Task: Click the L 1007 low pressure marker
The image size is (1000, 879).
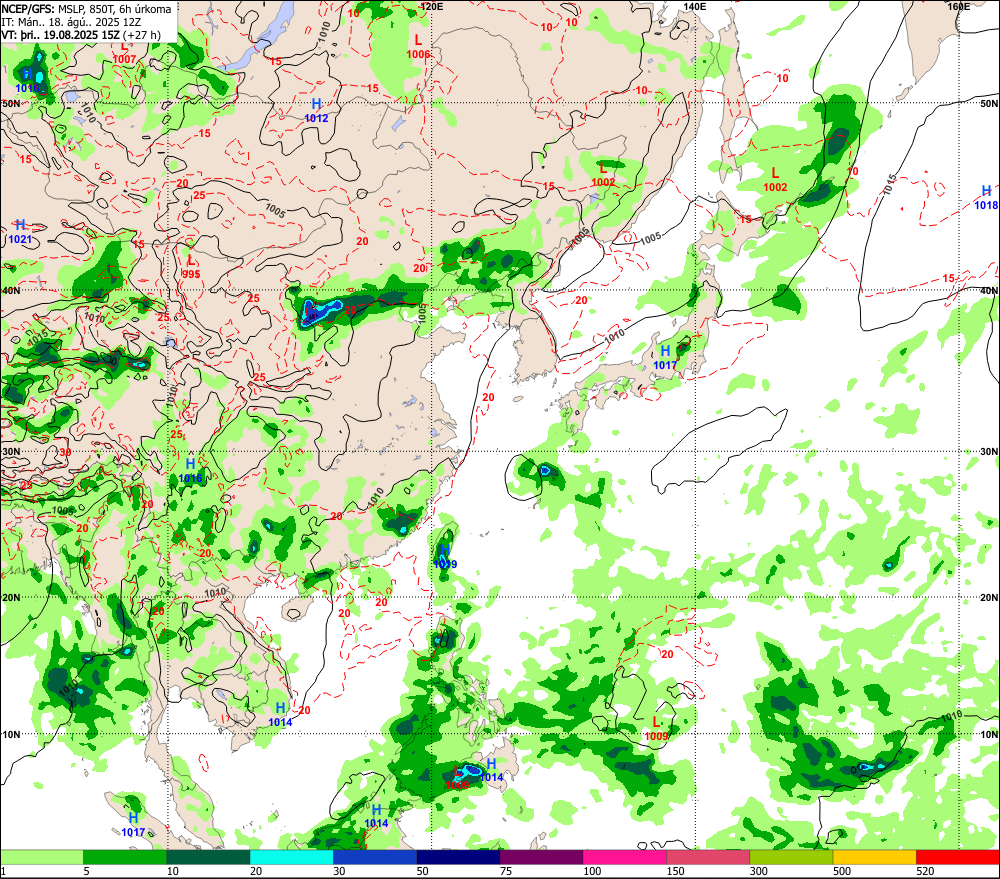Action: pos(124,53)
